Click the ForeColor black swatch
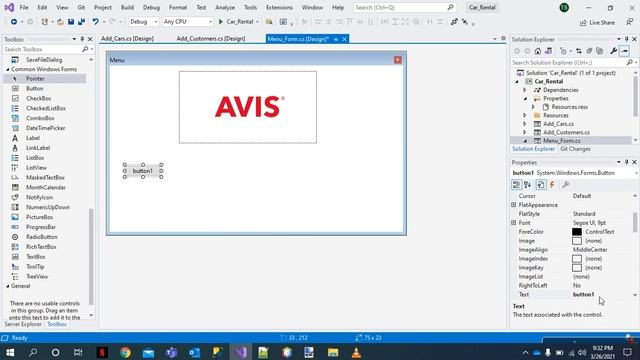 (577, 232)
